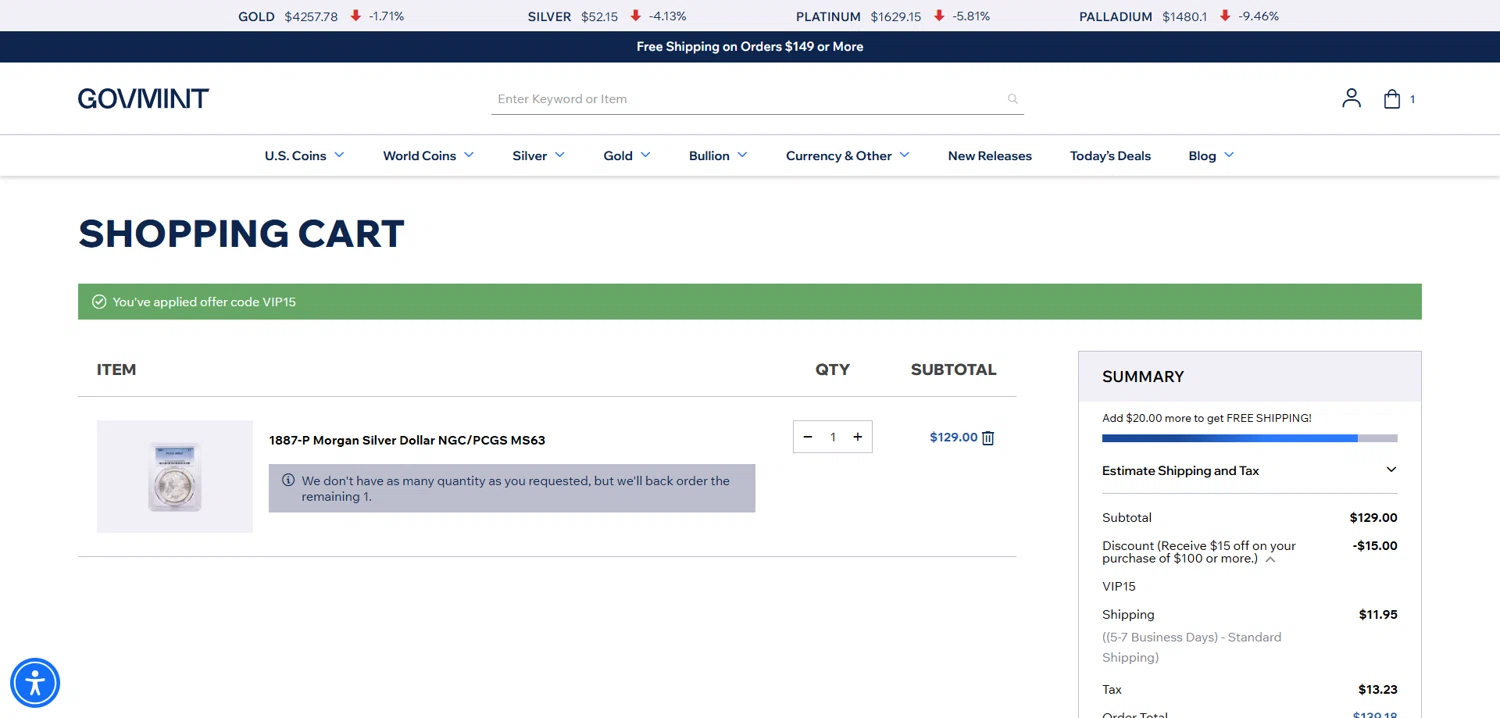The width and height of the screenshot is (1500, 718).
Task: Expand Currency & Other dropdown chevron
Action: click(904, 155)
